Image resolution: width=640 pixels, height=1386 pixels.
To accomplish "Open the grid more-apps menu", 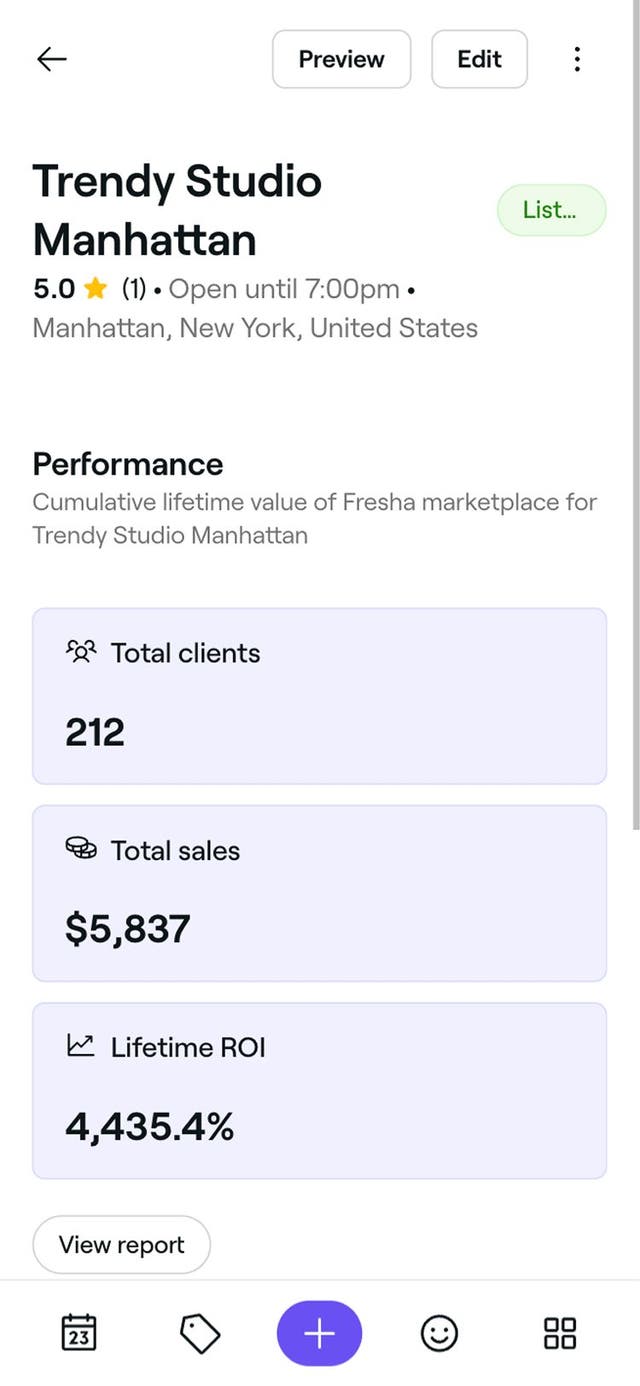I will coord(559,1333).
